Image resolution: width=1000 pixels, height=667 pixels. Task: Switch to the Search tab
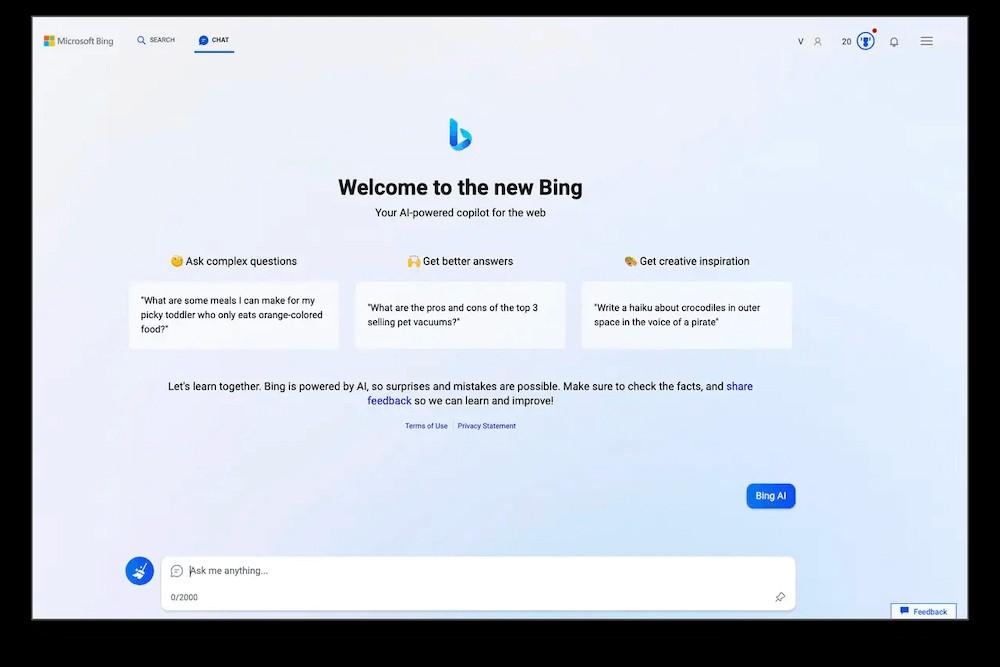[156, 40]
